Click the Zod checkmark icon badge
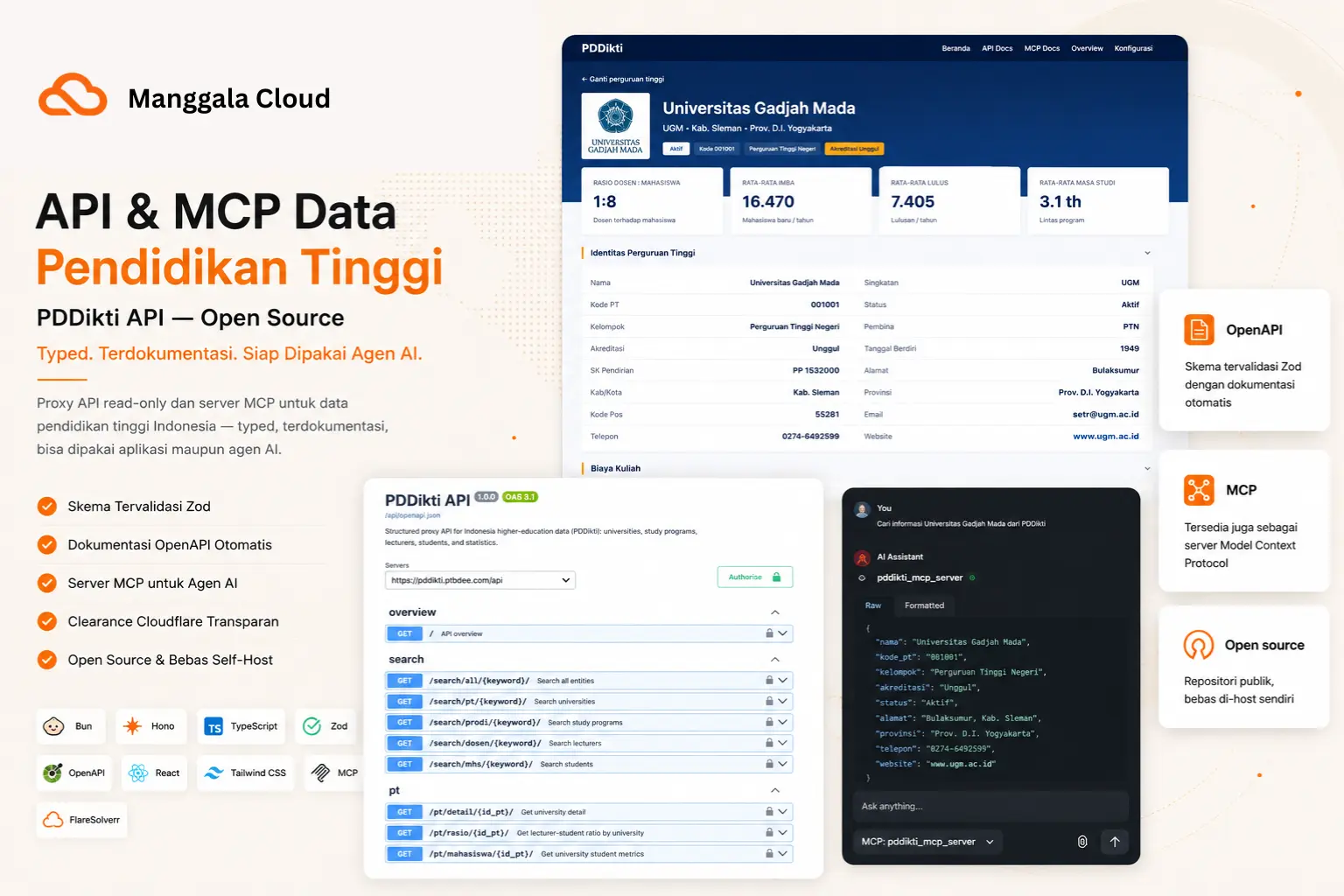 tap(312, 726)
